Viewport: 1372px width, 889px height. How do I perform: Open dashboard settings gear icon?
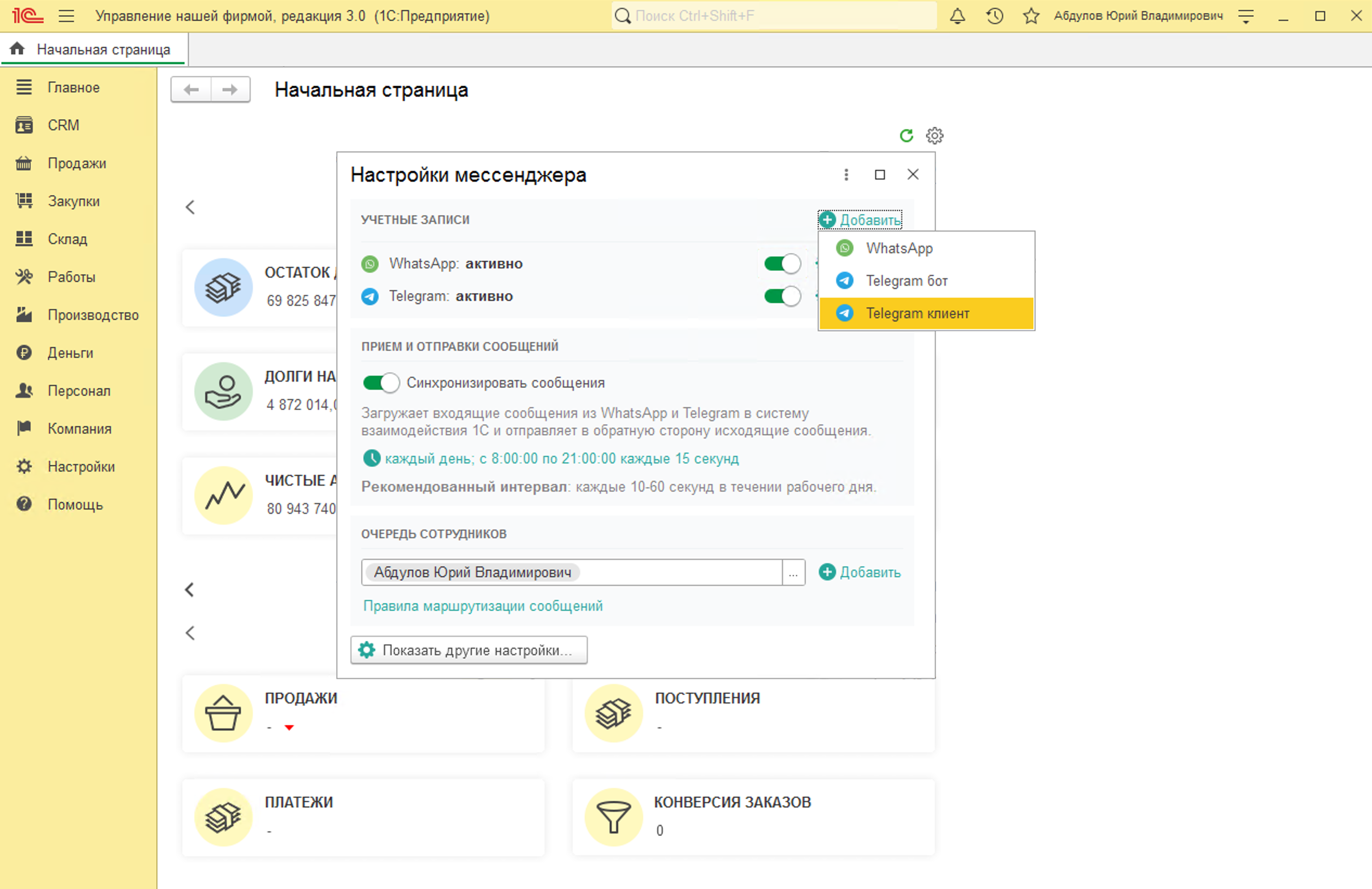934,136
